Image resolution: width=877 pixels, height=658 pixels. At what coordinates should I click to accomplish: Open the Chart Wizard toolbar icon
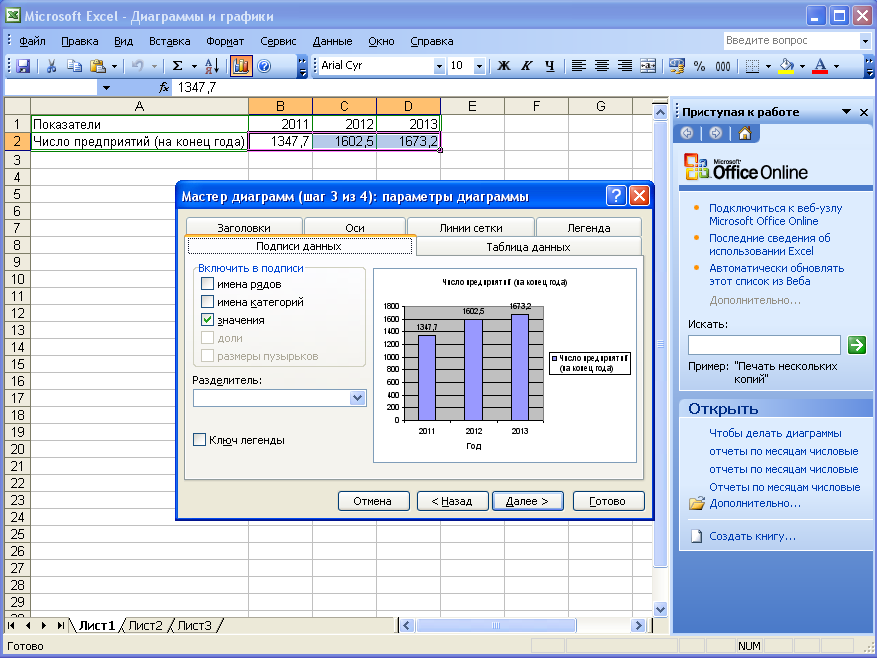click(241, 66)
